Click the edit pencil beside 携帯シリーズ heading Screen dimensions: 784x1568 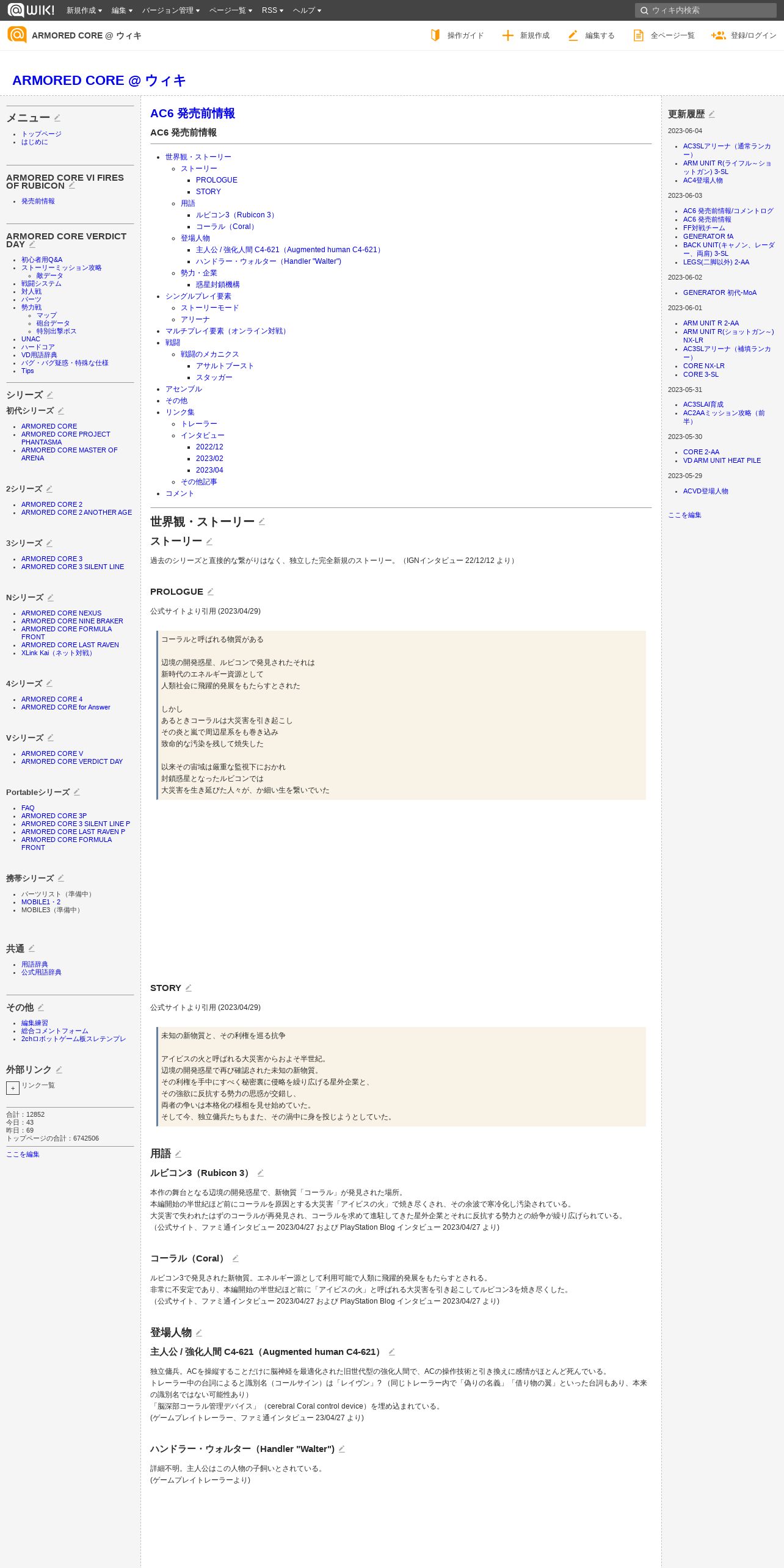(60, 879)
